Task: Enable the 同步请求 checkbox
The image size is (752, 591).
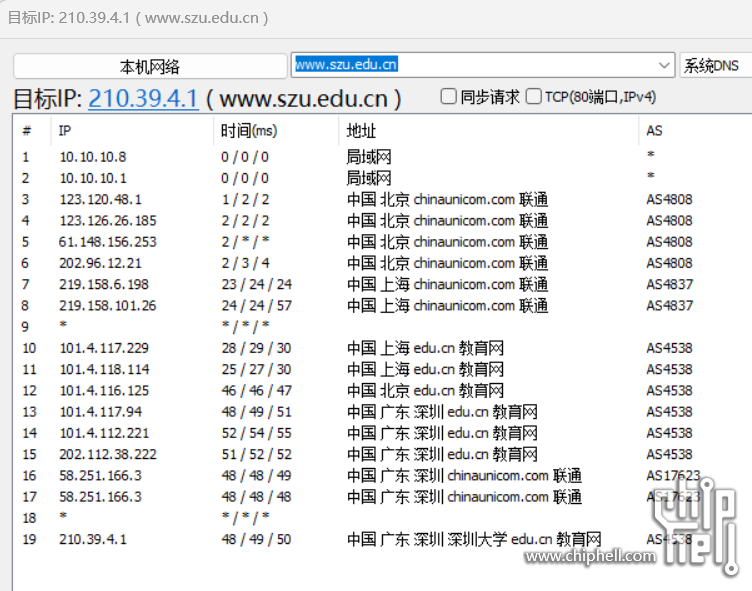Action: 448,96
